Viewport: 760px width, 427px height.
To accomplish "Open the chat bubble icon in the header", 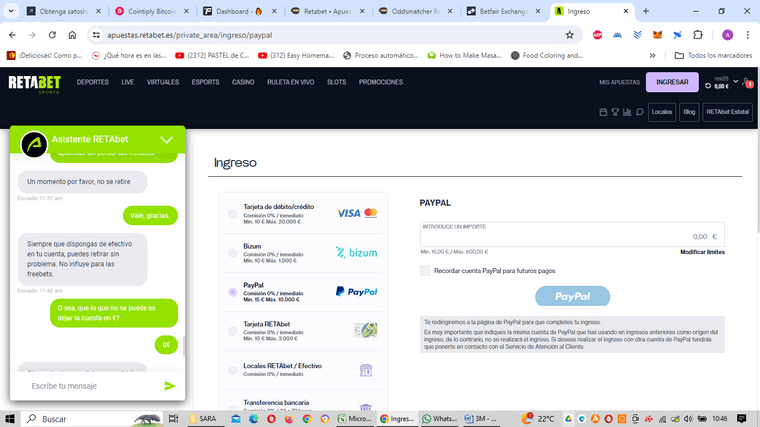I will [640, 112].
